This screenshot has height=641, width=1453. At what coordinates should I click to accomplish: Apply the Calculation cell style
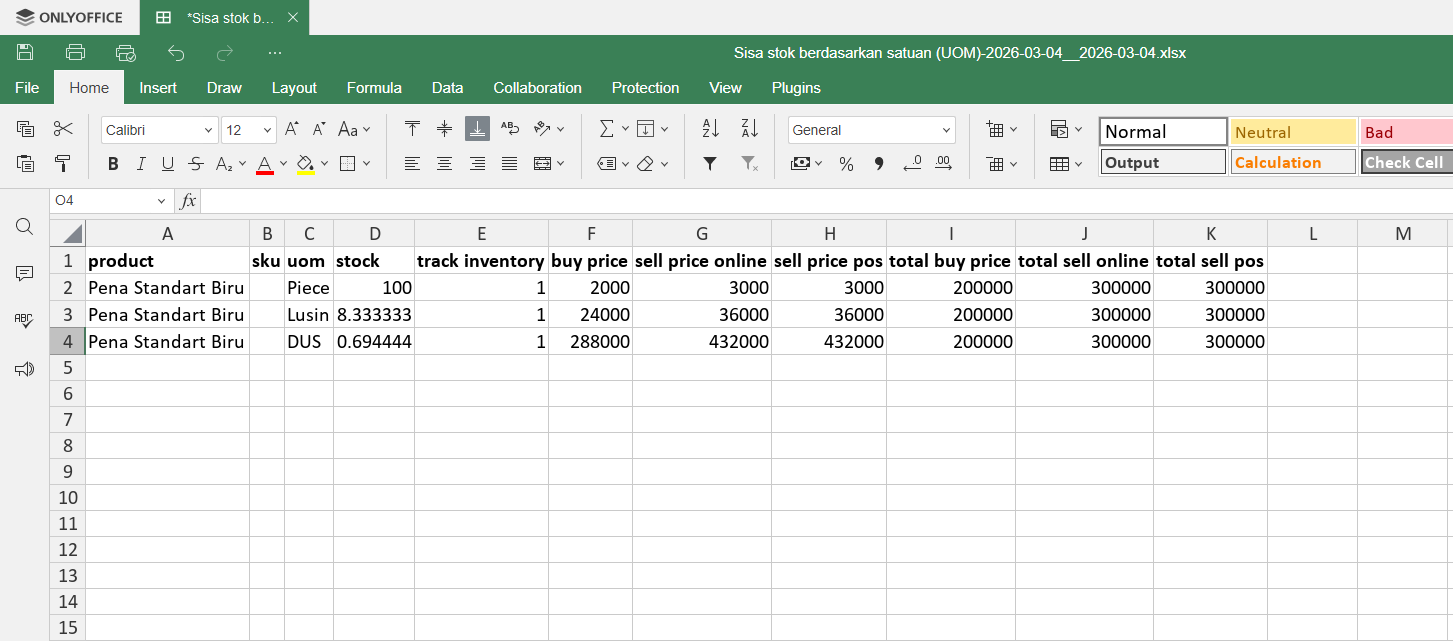1293,162
